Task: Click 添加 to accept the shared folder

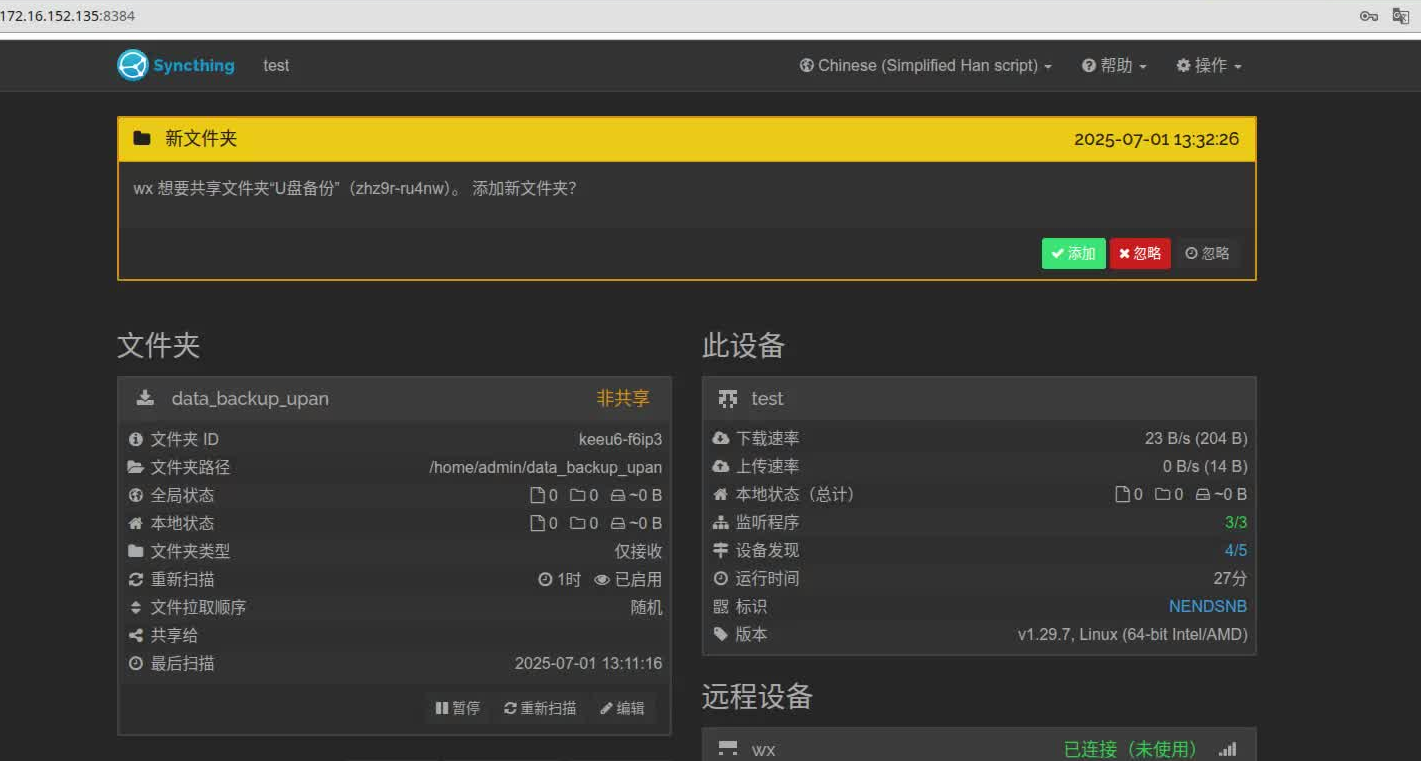Action: (1073, 253)
